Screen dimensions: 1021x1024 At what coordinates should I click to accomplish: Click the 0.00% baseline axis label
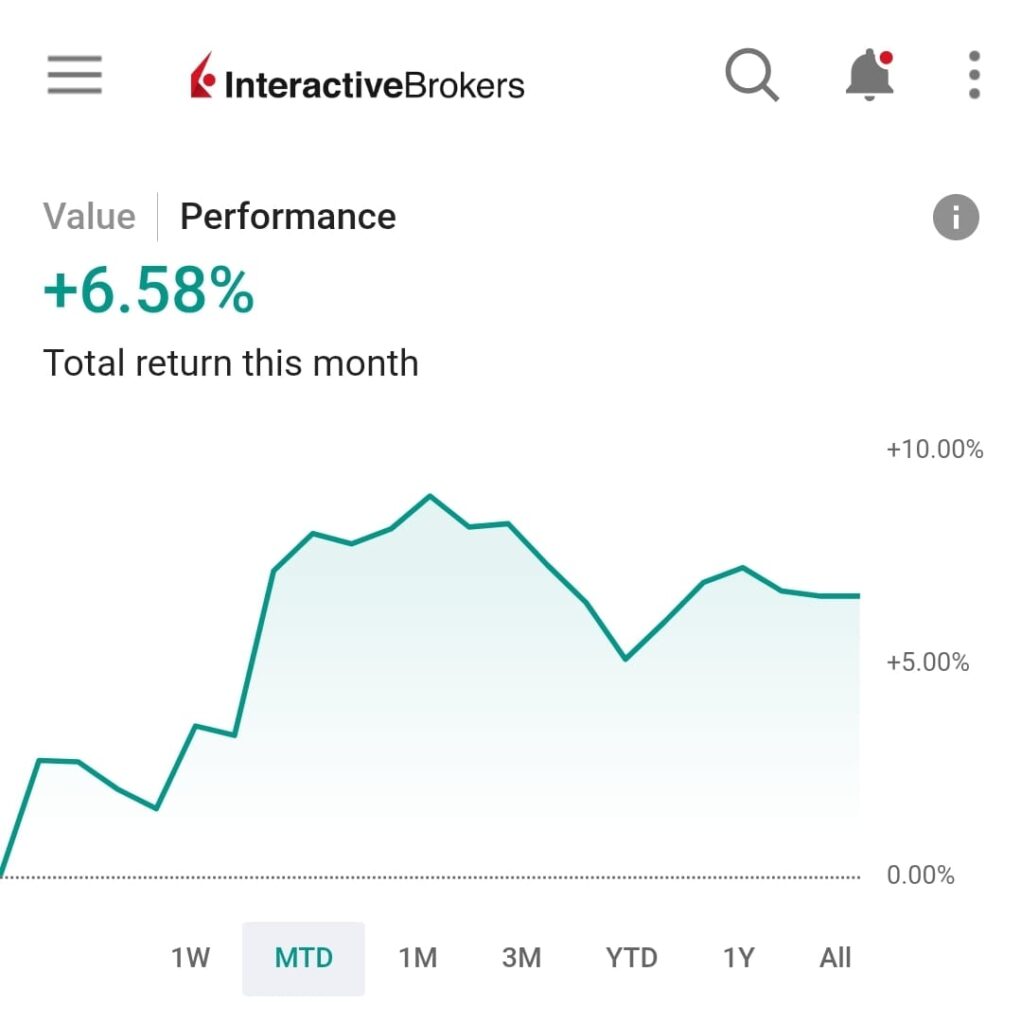pyautogui.click(x=920, y=876)
